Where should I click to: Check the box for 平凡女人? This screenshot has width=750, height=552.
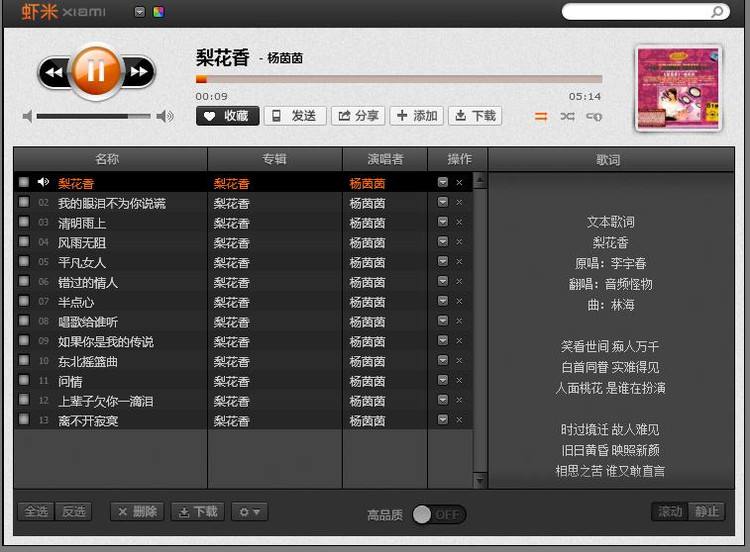tap(23, 261)
